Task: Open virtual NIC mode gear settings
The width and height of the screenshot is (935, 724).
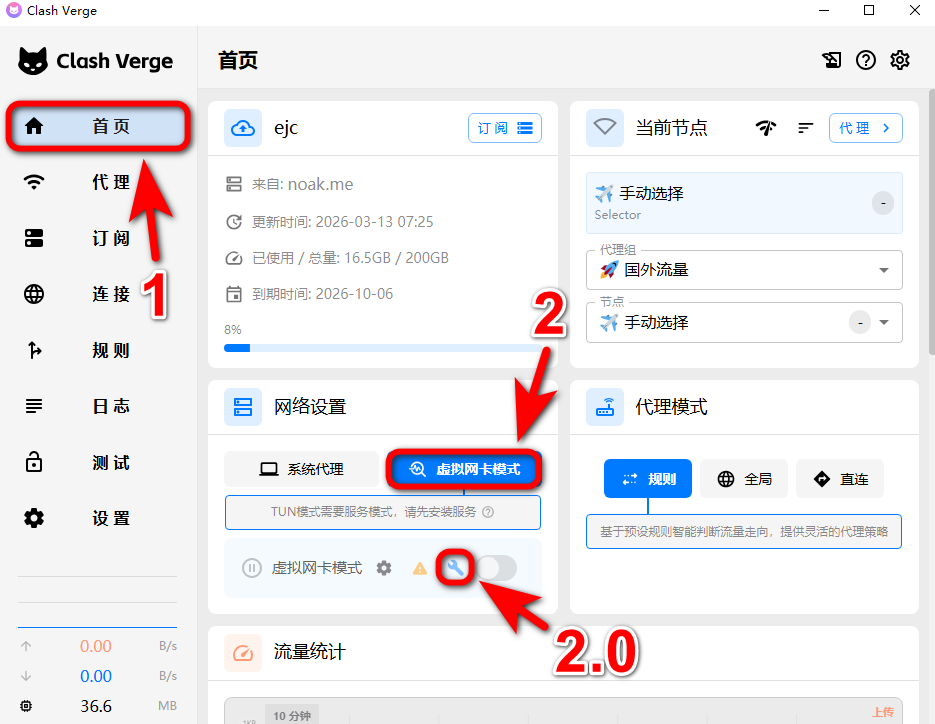Action: point(384,568)
